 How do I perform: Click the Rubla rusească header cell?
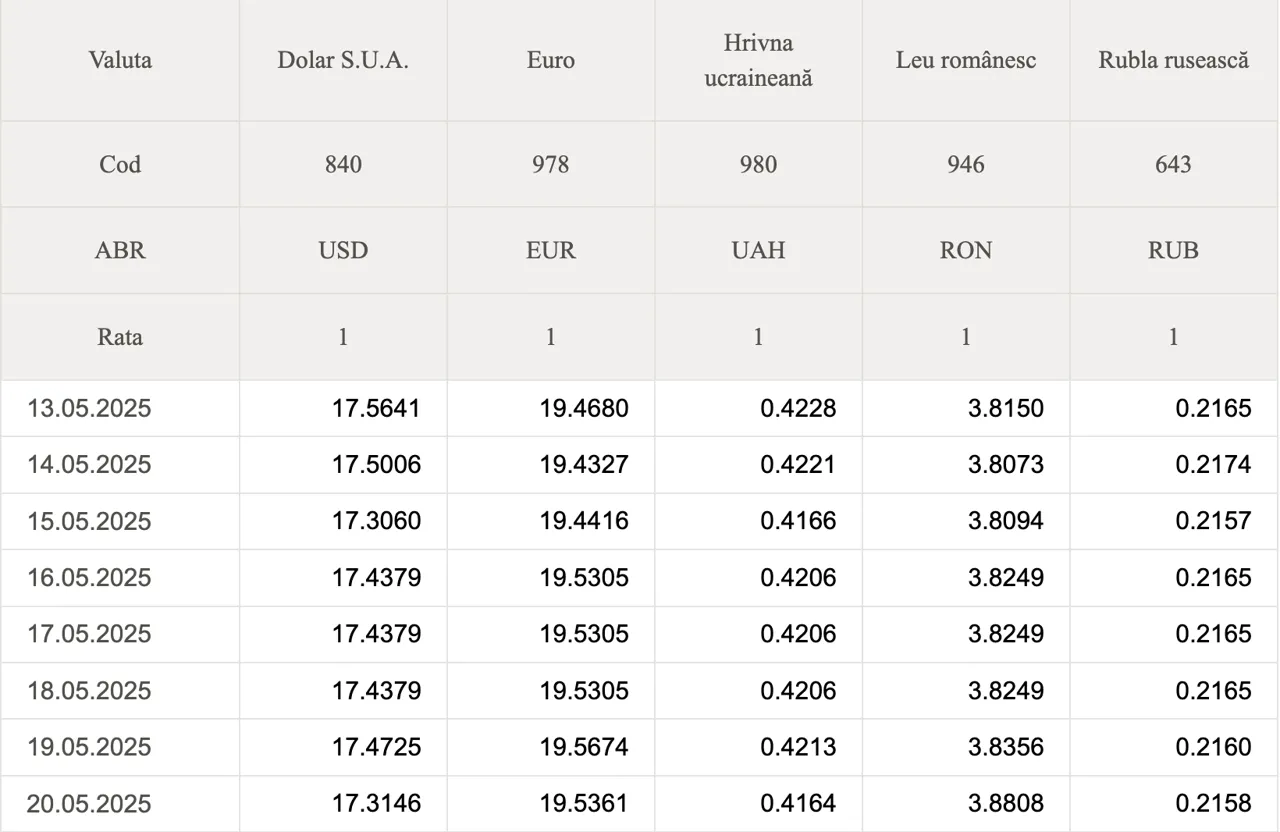[1174, 60]
